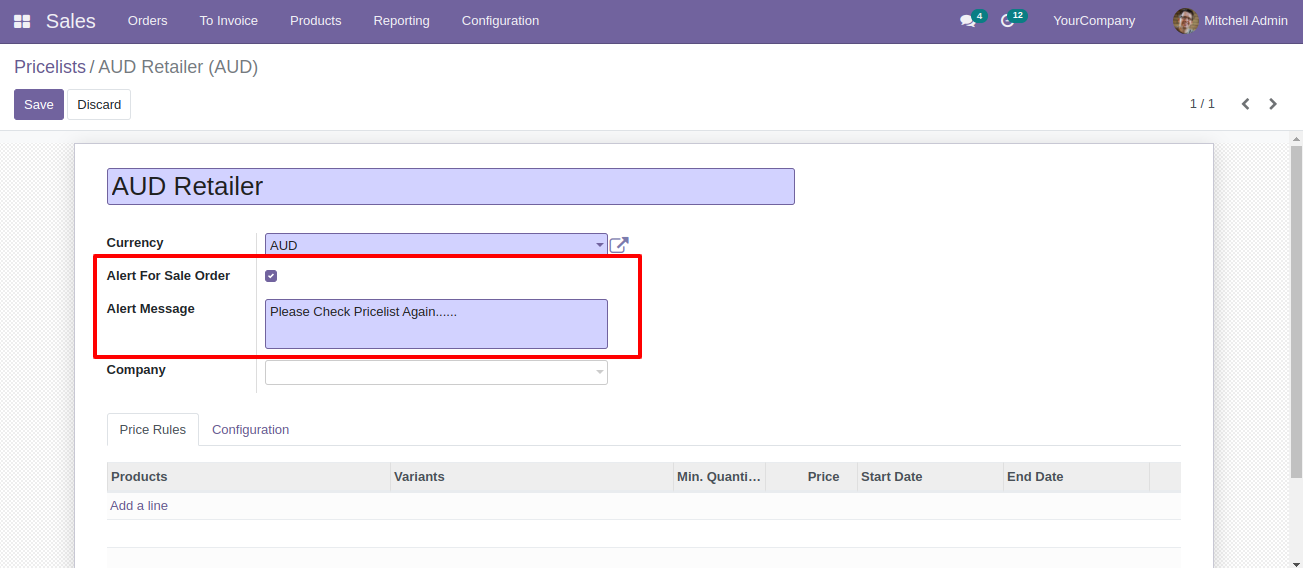1303x568 pixels.
Task: Click the Company field label
Action: coord(136,370)
